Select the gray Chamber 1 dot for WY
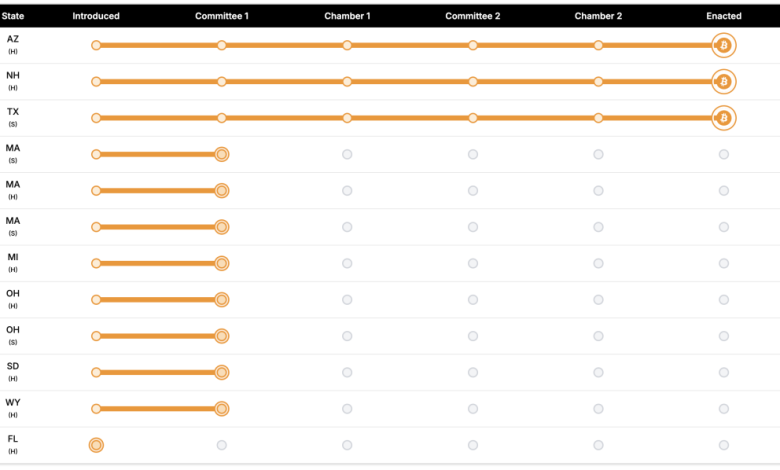 (x=347, y=408)
